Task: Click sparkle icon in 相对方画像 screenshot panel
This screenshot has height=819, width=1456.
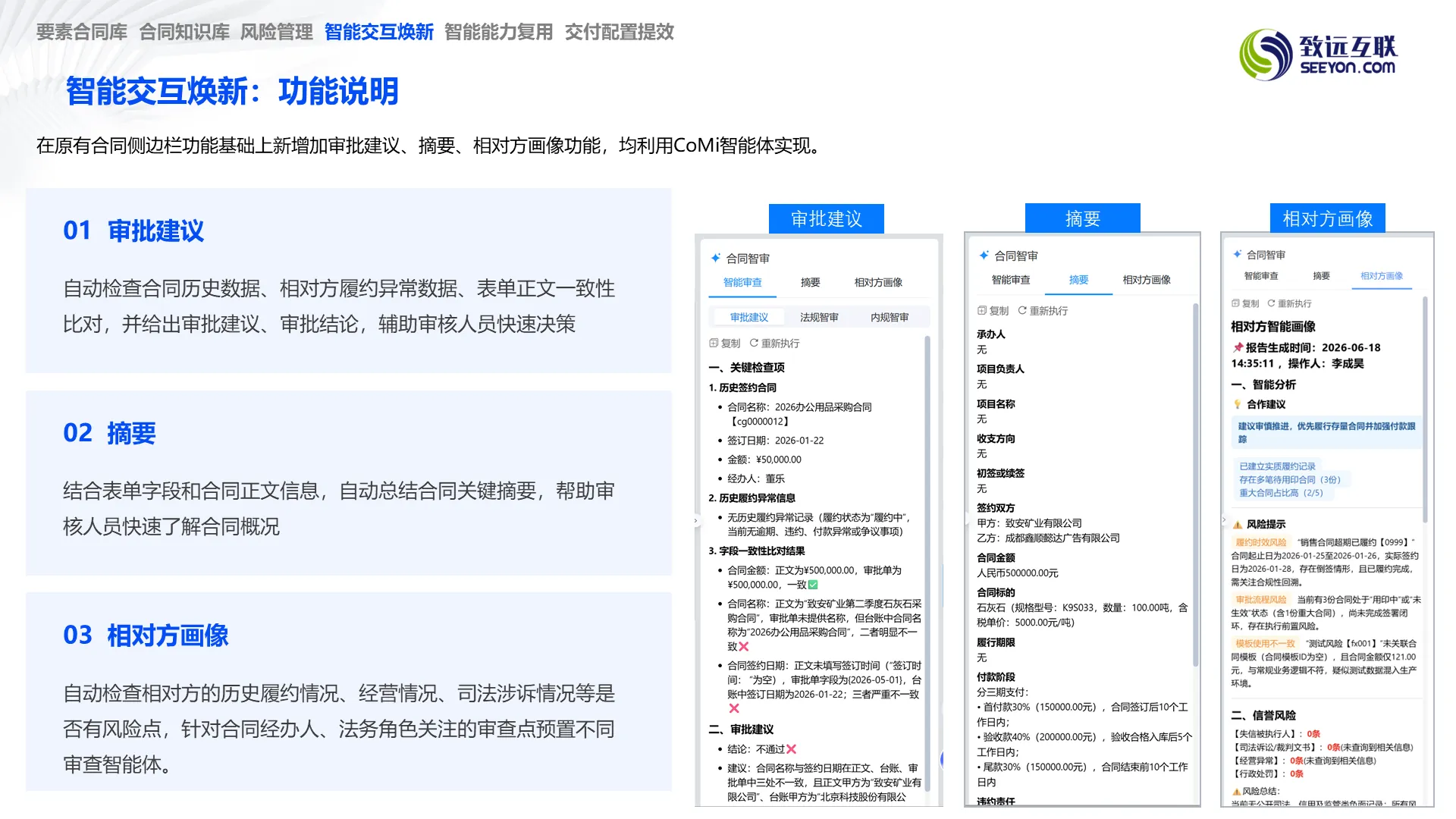Action: (1238, 255)
